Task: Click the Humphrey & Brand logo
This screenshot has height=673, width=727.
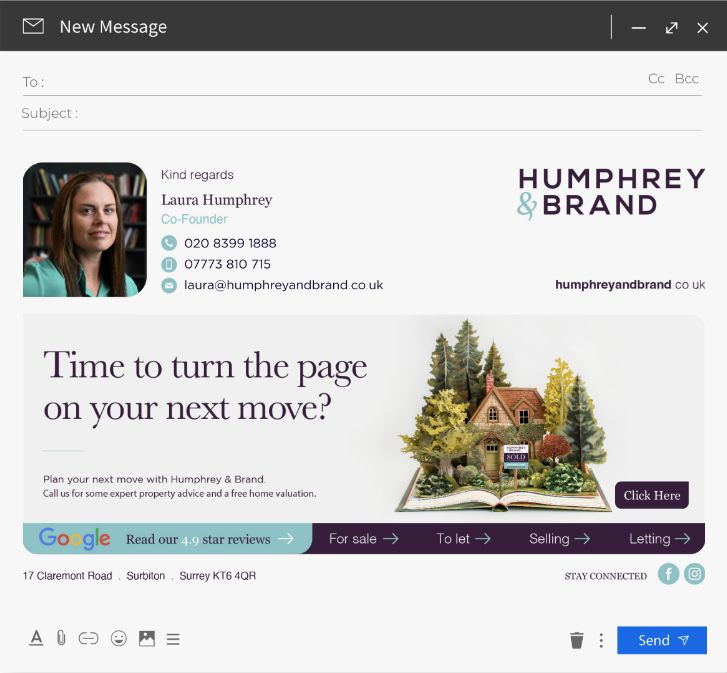Action: click(611, 193)
